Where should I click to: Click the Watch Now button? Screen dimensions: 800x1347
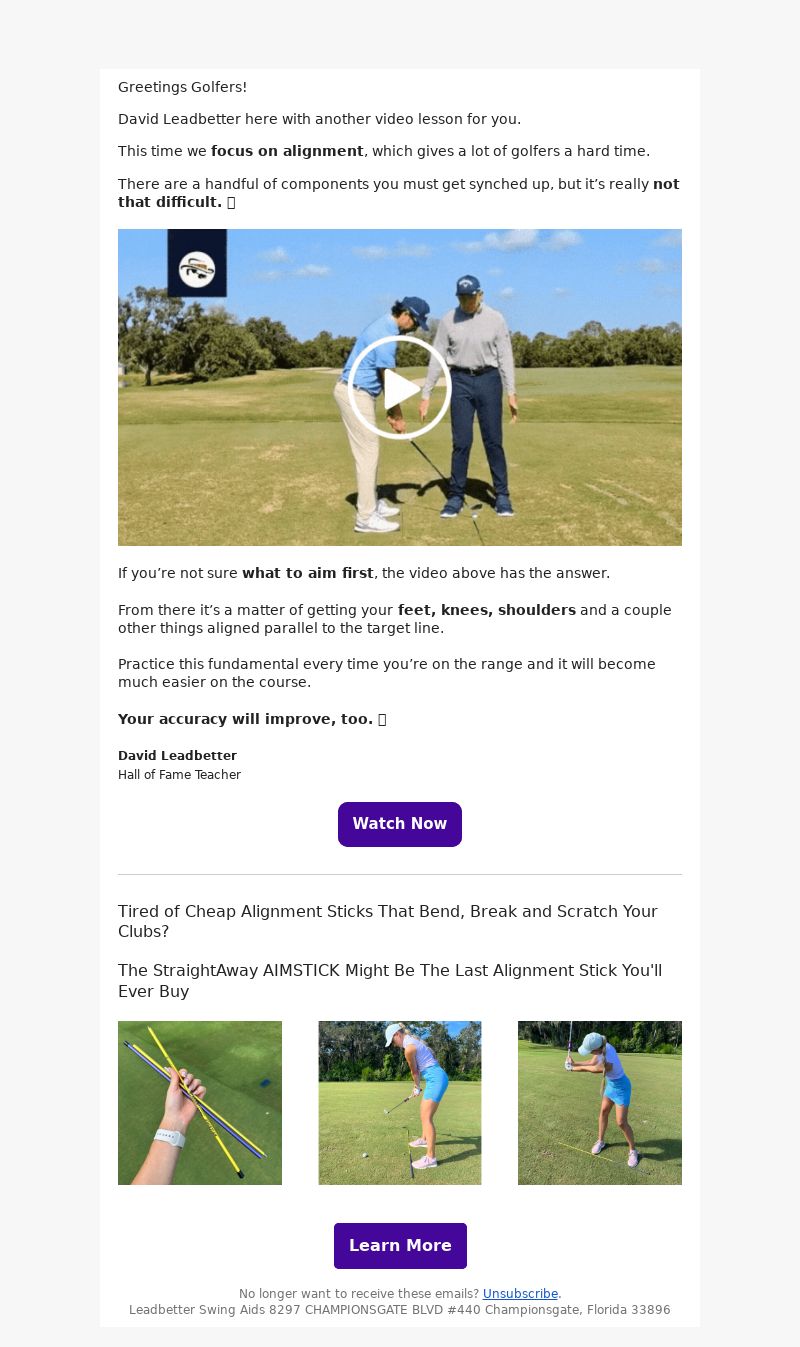pos(400,824)
